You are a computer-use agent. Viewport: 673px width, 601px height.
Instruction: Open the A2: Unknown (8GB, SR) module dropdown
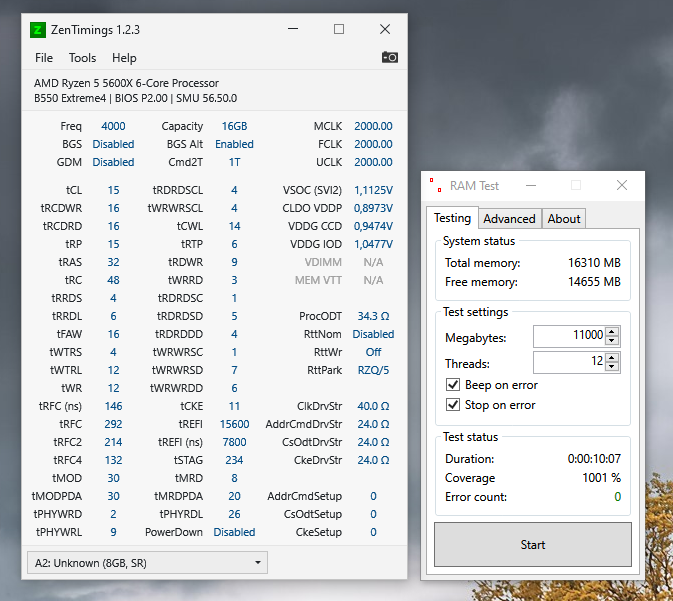pyautogui.click(x=147, y=563)
